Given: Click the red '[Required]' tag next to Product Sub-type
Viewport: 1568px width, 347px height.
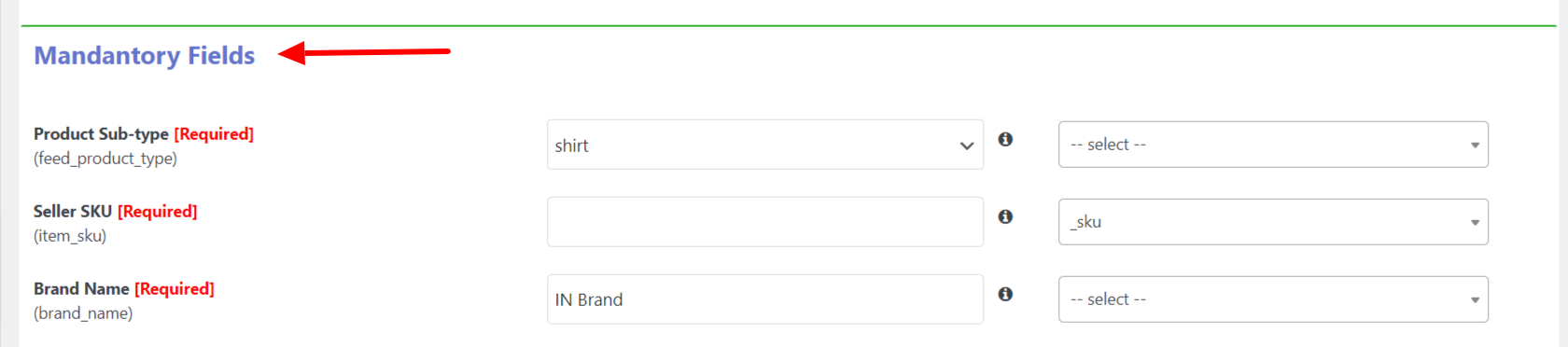Looking at the screenshot, I should (214, 134).
